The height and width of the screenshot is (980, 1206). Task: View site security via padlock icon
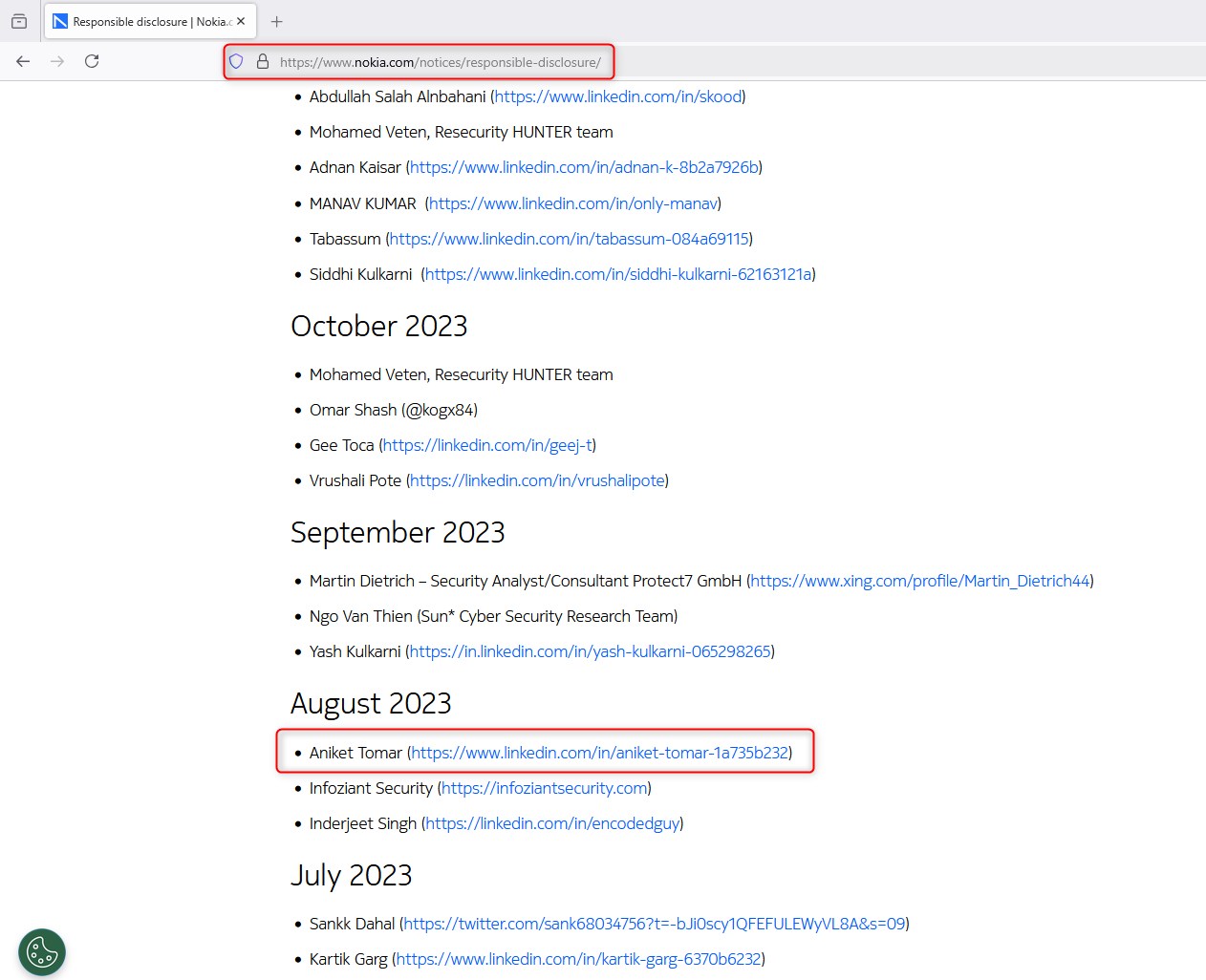point(263,62)
